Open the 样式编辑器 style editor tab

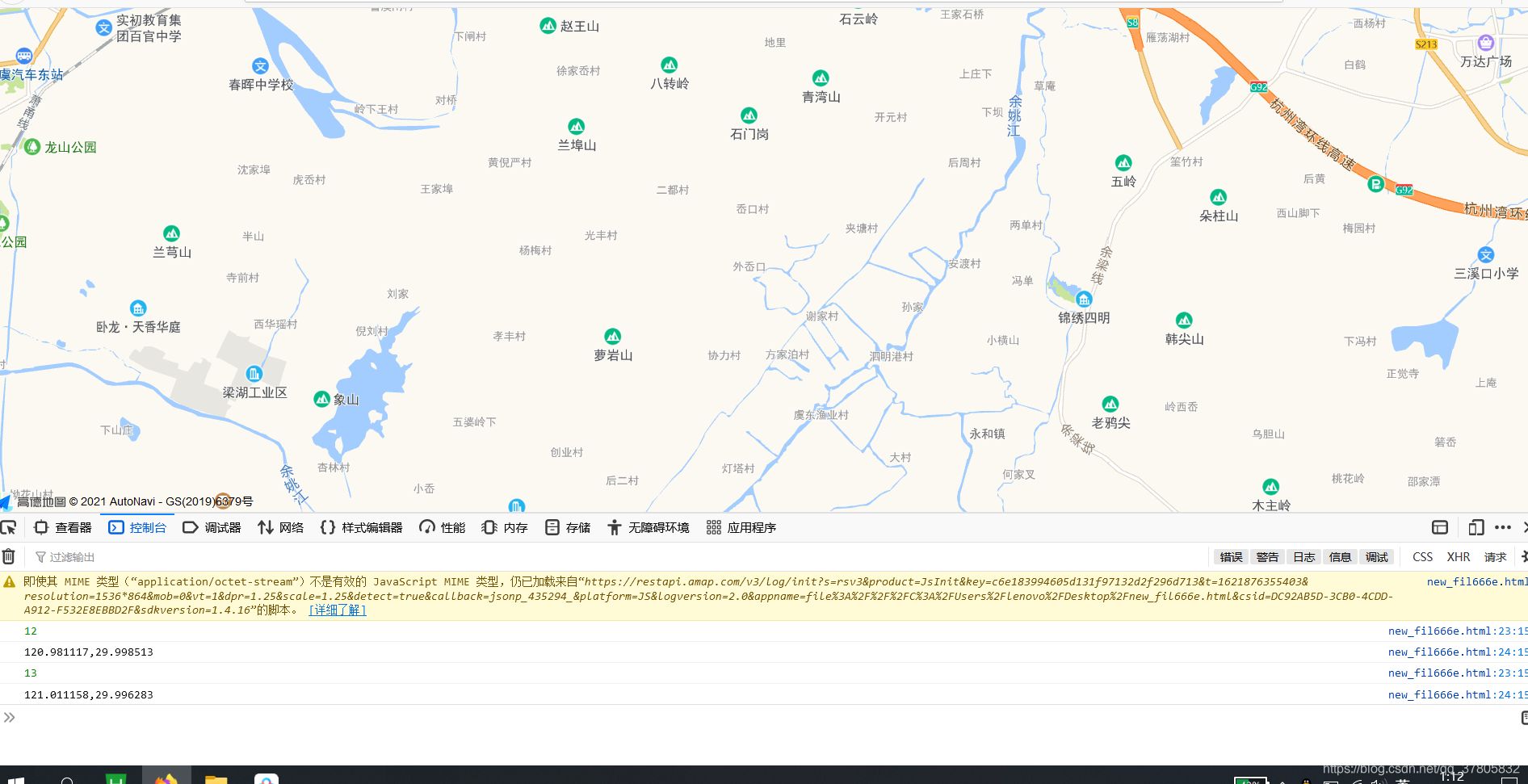point(361,527)
